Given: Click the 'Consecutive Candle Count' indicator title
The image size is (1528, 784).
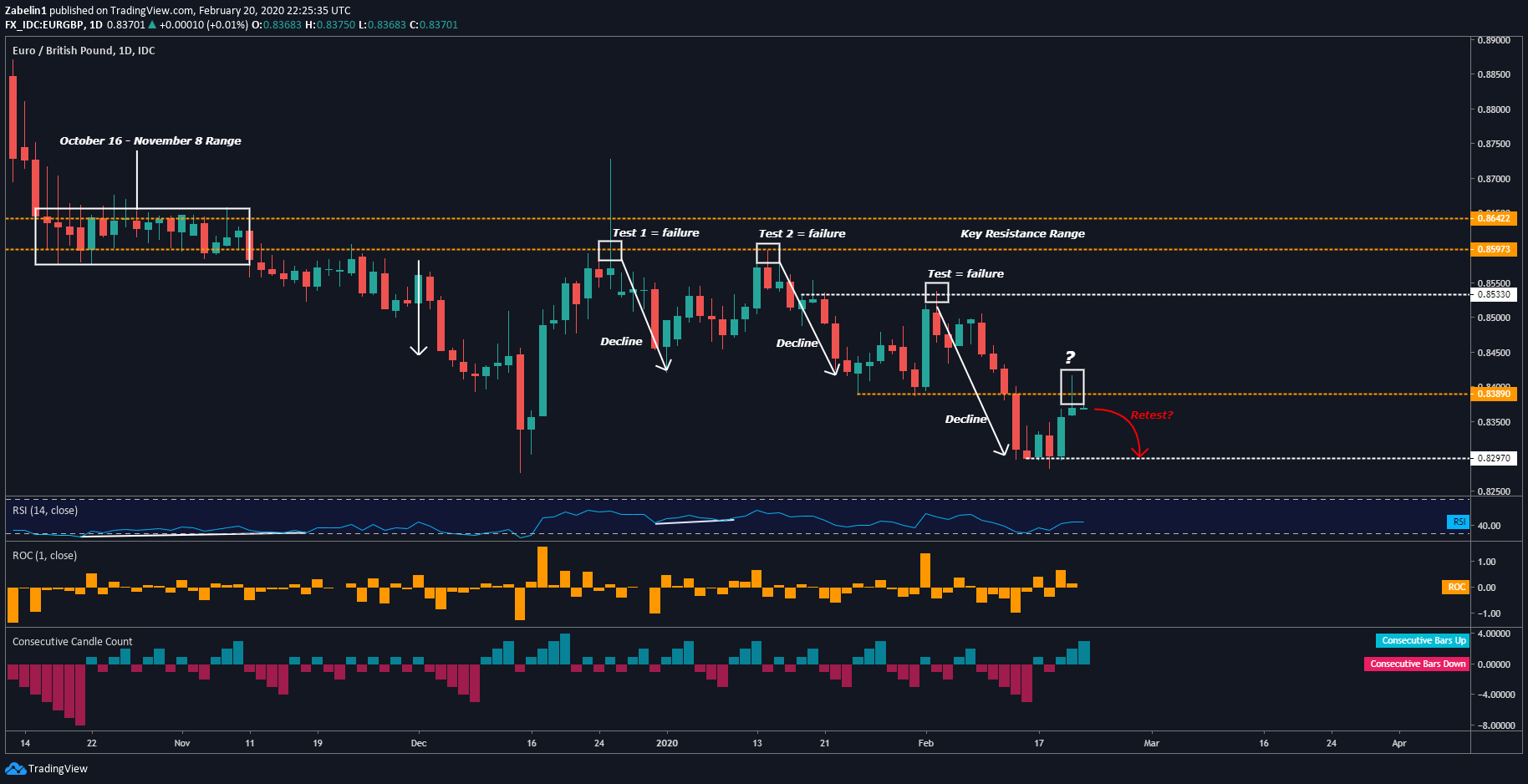Looking at the screenshot, I should point(73,642).
